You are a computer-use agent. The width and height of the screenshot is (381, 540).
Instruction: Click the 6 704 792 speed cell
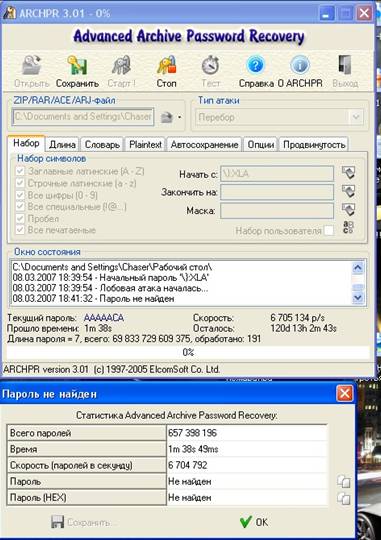coord(247,465)
